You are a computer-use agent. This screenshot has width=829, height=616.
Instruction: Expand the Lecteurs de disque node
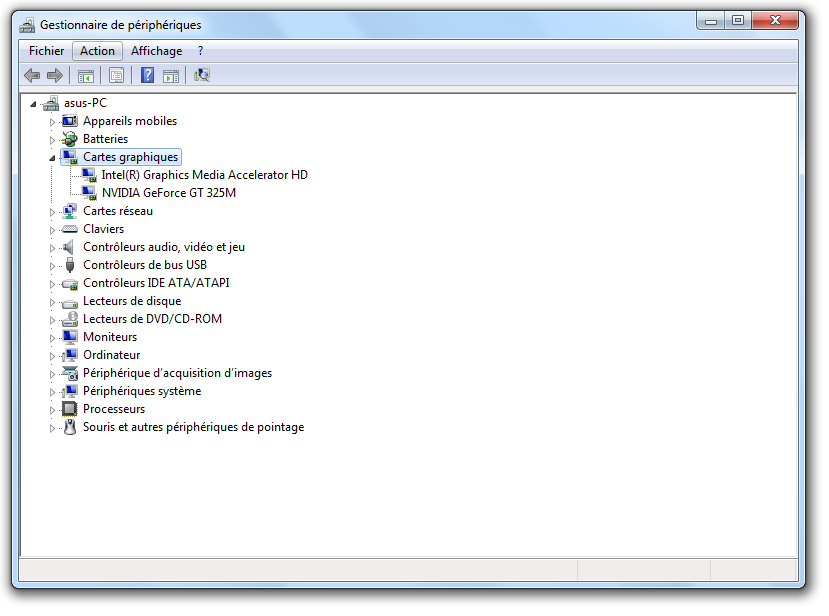point(52,302)
